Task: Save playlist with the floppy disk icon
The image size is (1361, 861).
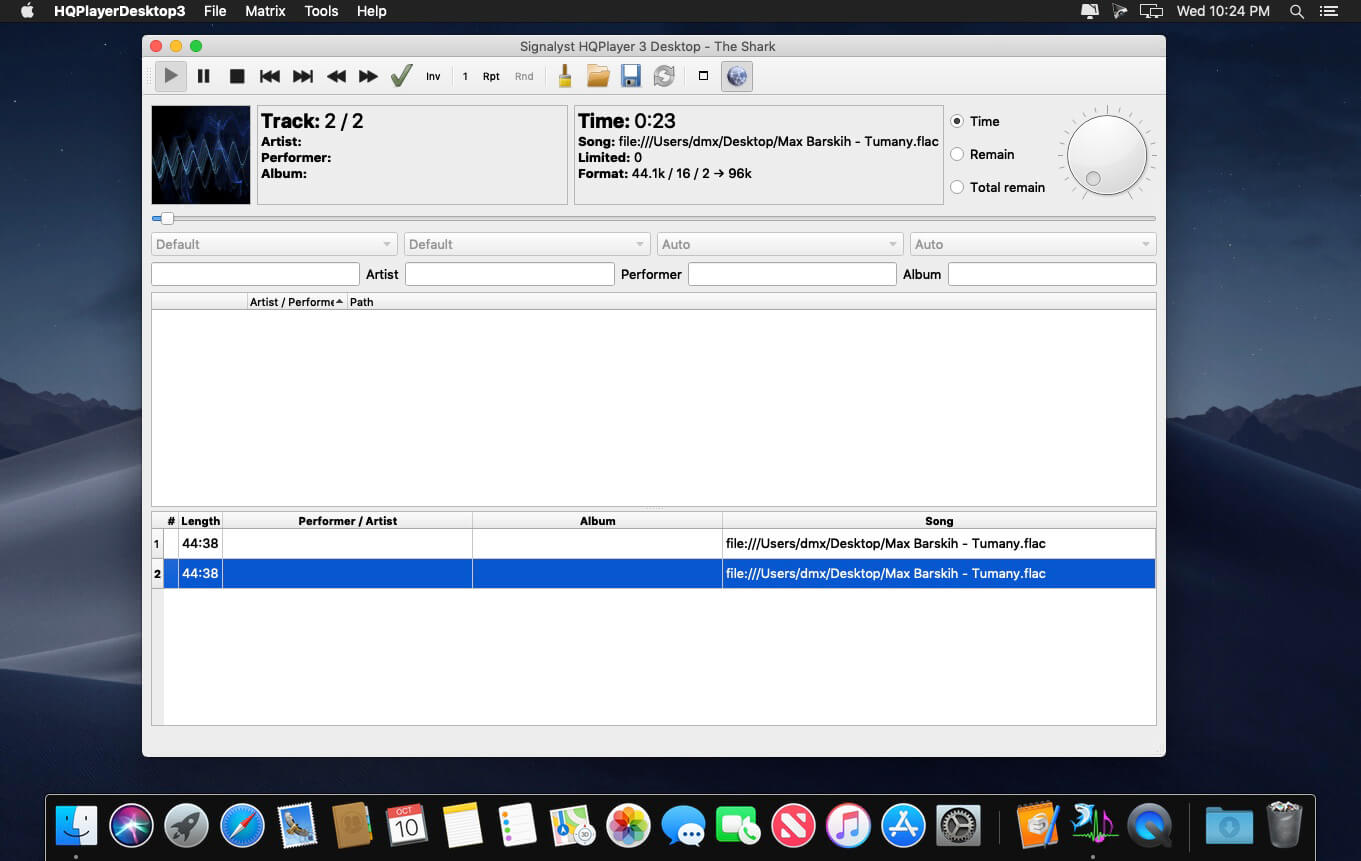Action: [x=631, y=76]
